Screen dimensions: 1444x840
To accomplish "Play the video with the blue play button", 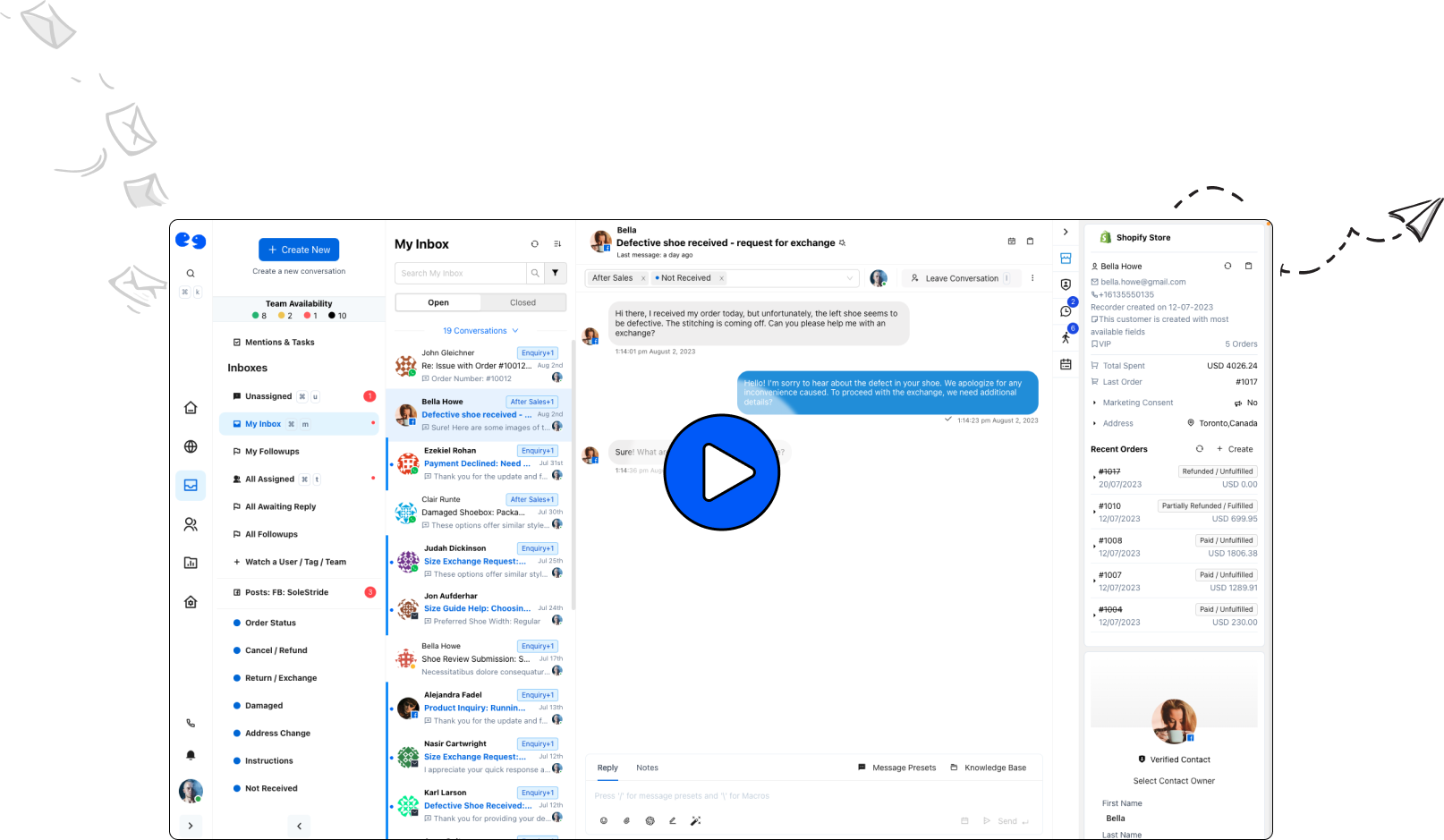I will (x=722, y=472).
